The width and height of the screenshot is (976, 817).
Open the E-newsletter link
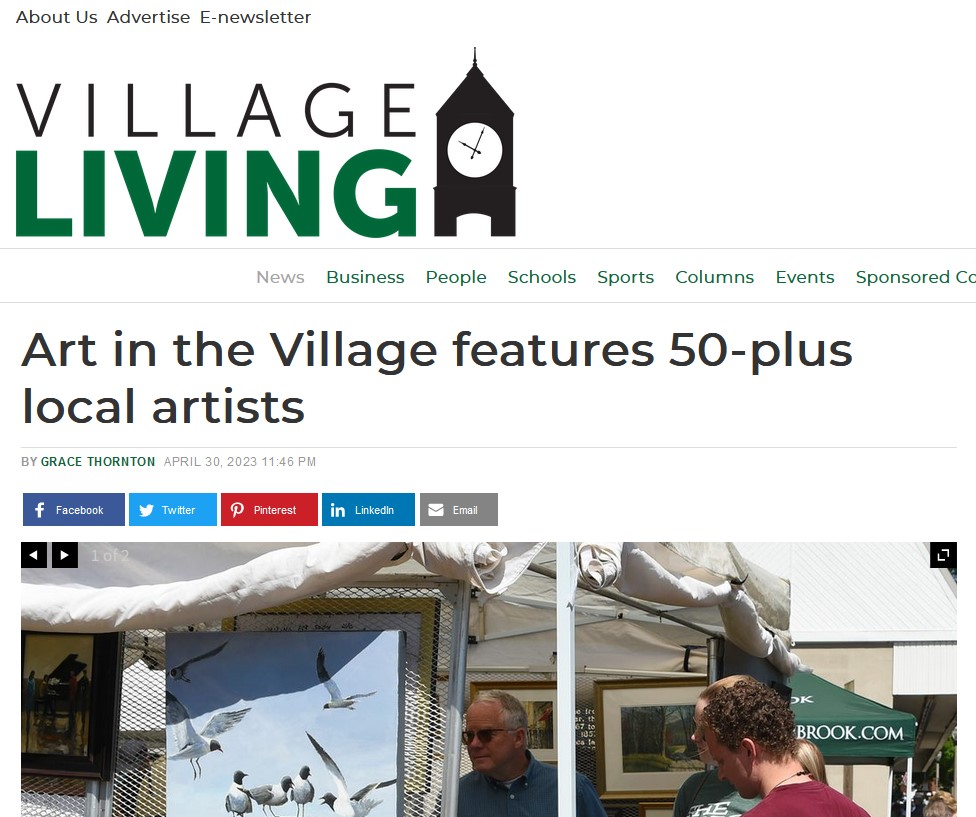click(x=255, y=17)
